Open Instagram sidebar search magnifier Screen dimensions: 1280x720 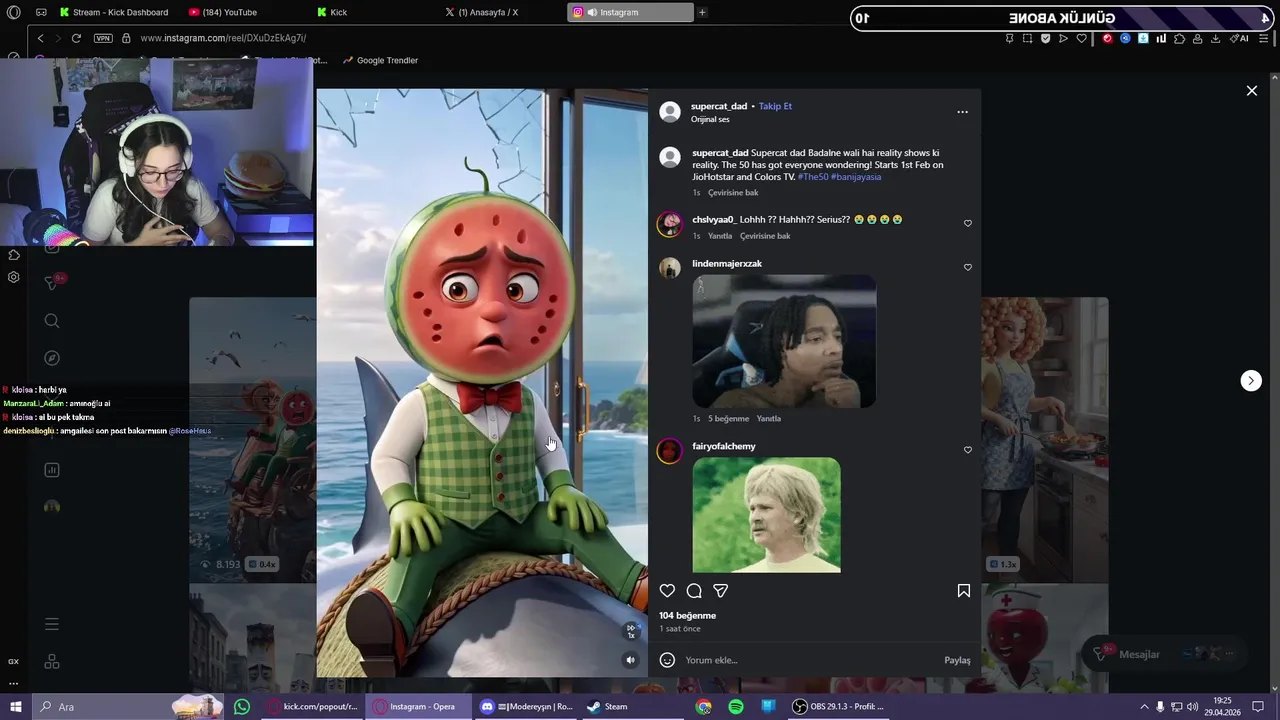52,321
